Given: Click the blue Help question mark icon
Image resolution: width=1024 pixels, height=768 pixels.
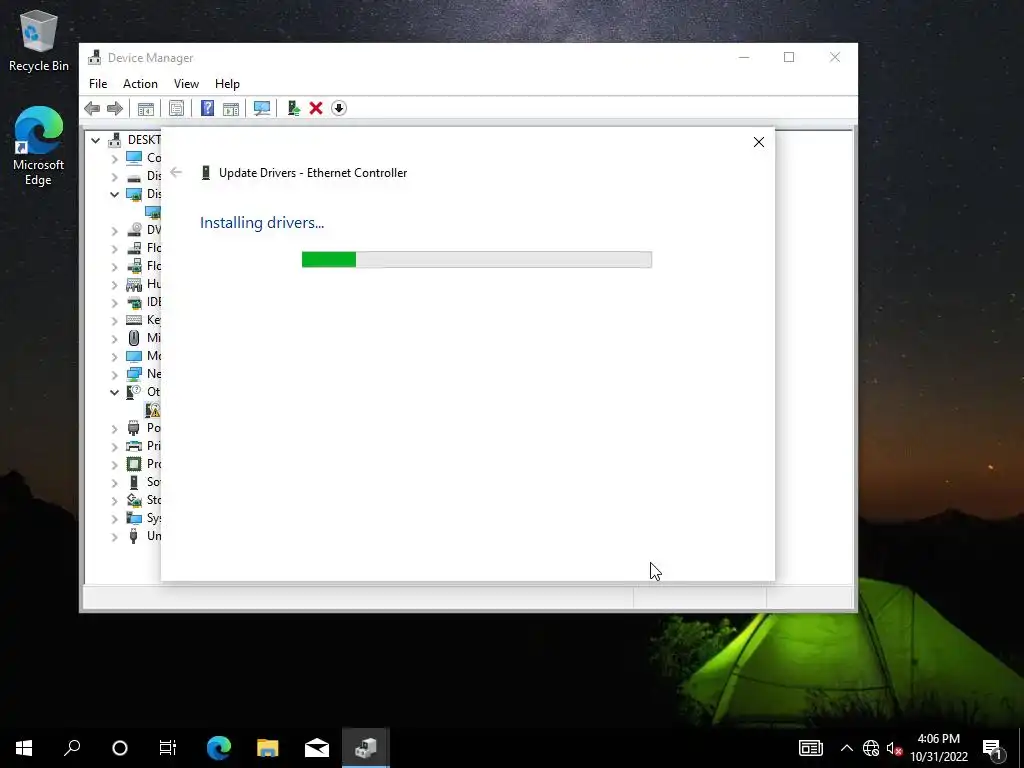Looking at the screenshot, I should pos(207,108).
